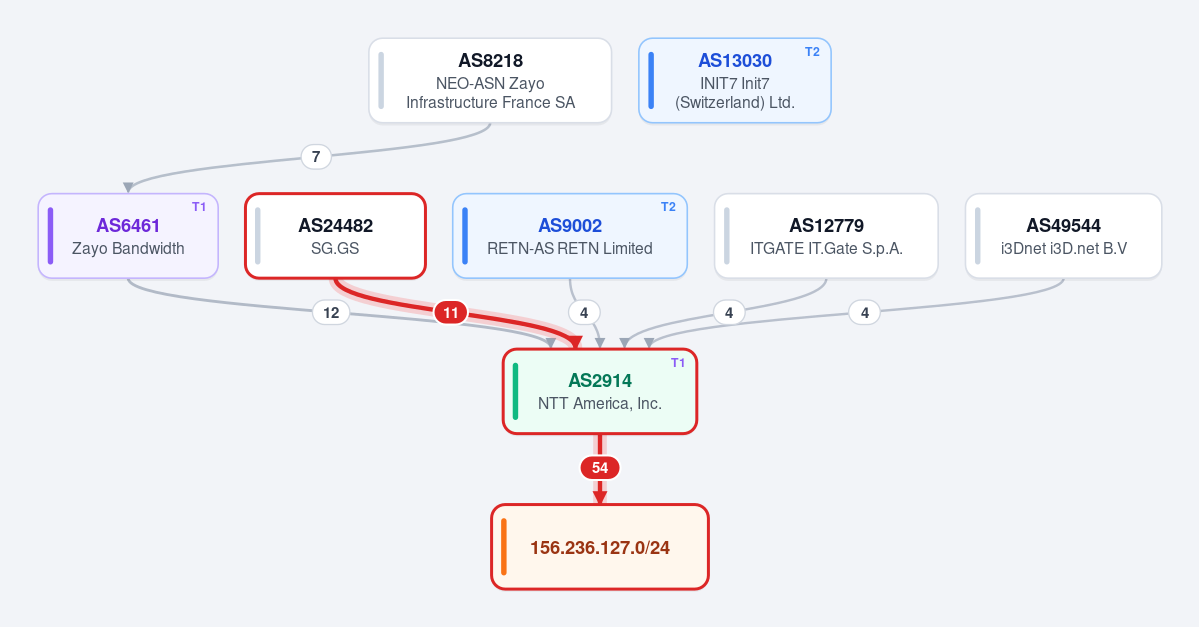Viewport: 1199px width, 627px height.
Task: Click the AS49544 i3D.net node
Action: 1064,236
